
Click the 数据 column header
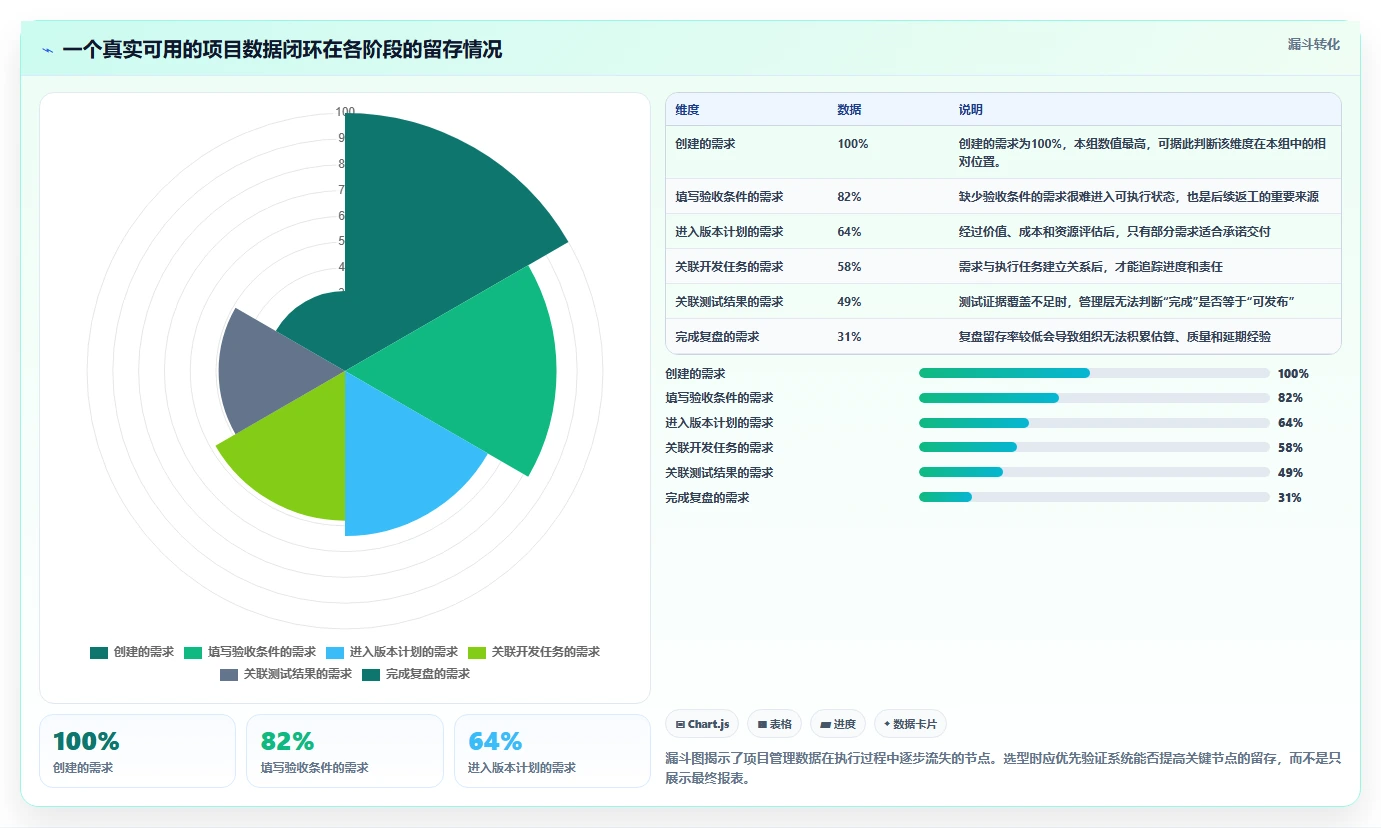(x=849, y=110)
